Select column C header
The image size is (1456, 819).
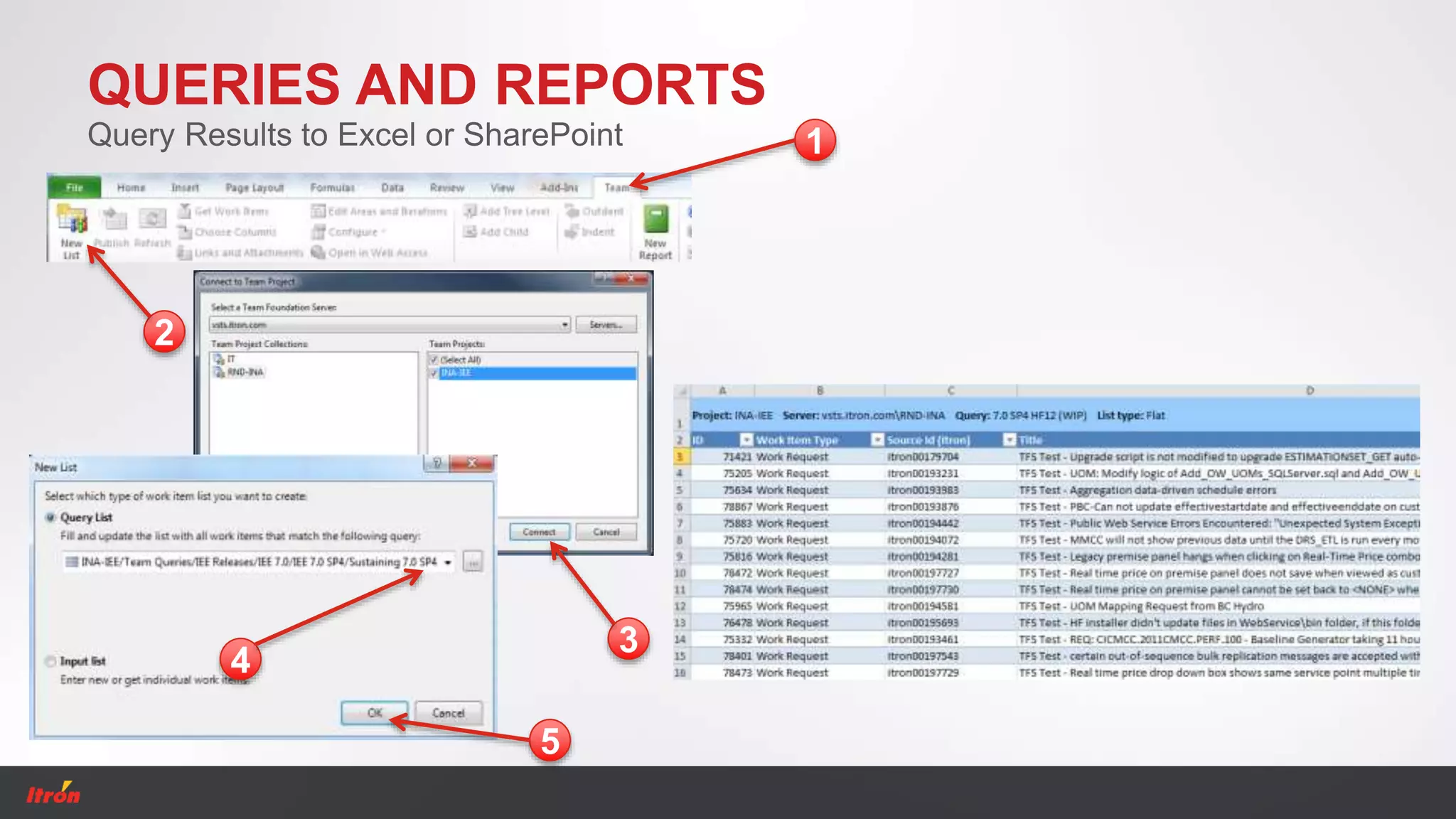click(x=951, y=390)
